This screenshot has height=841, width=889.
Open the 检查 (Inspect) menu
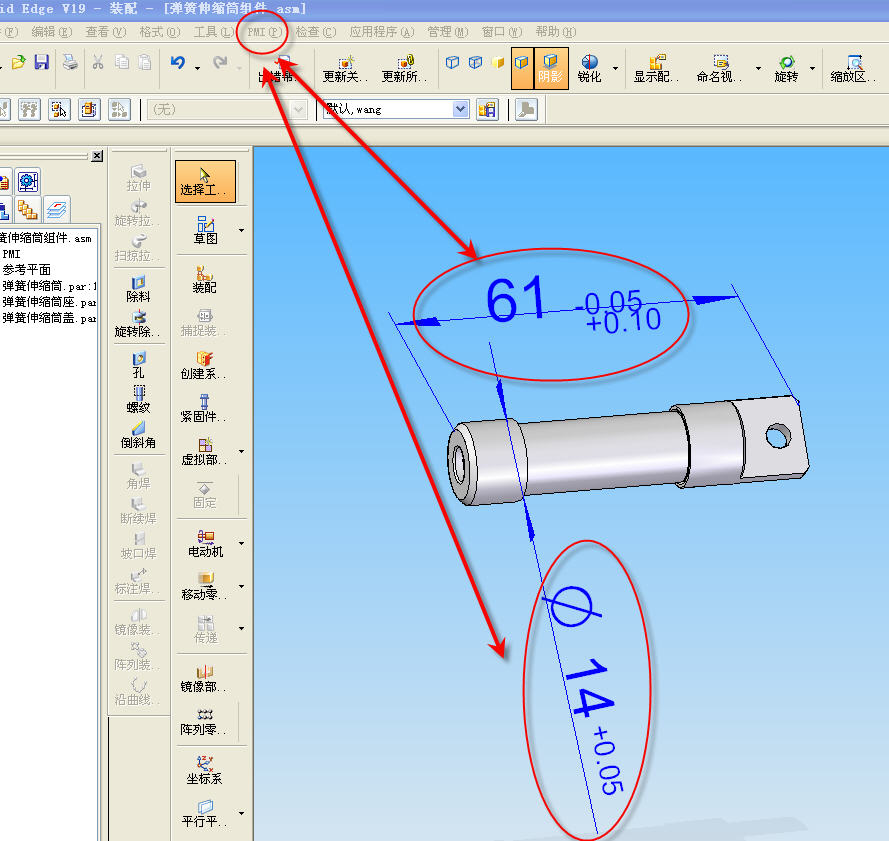click(316, 32)
